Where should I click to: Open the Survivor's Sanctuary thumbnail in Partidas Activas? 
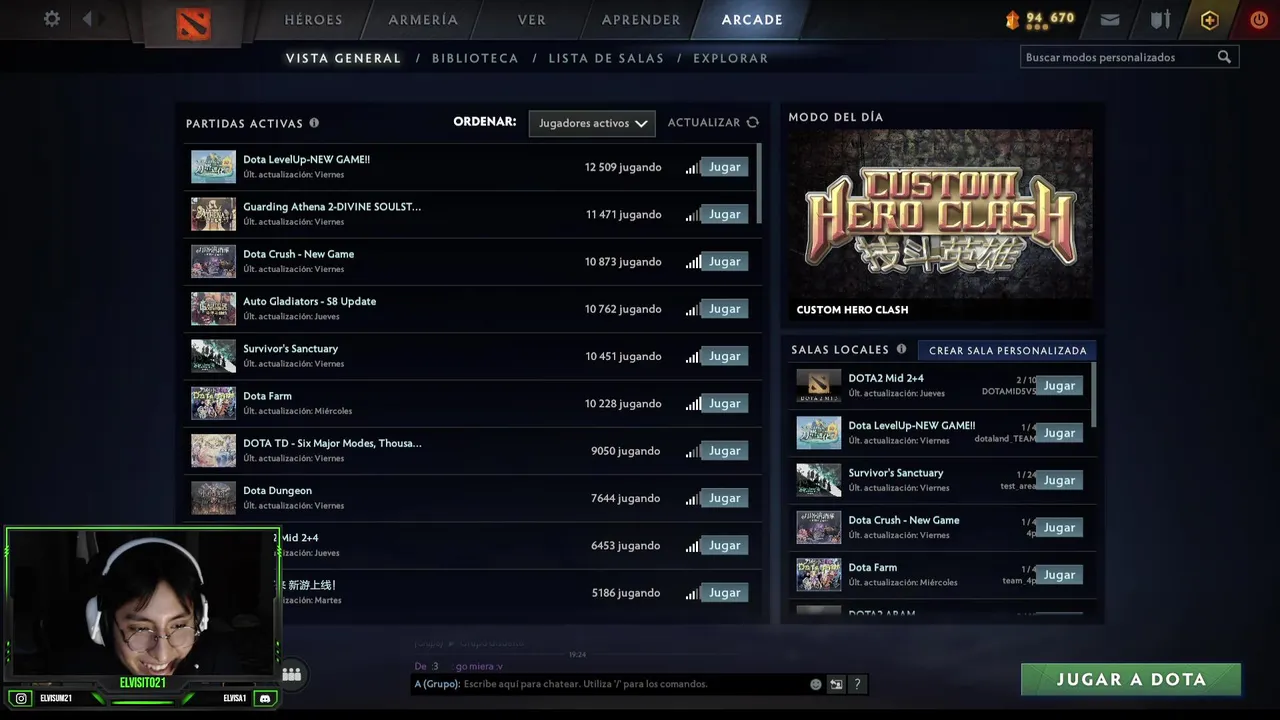(x=213, y=356)
